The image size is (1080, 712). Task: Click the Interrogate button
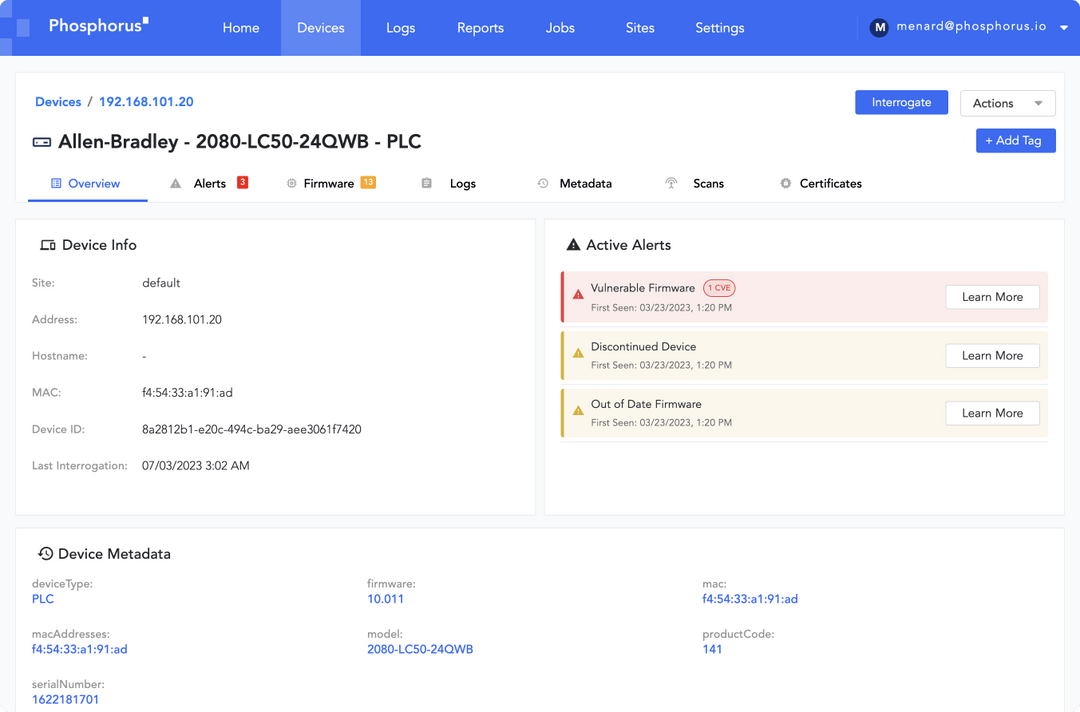point(901,102)
